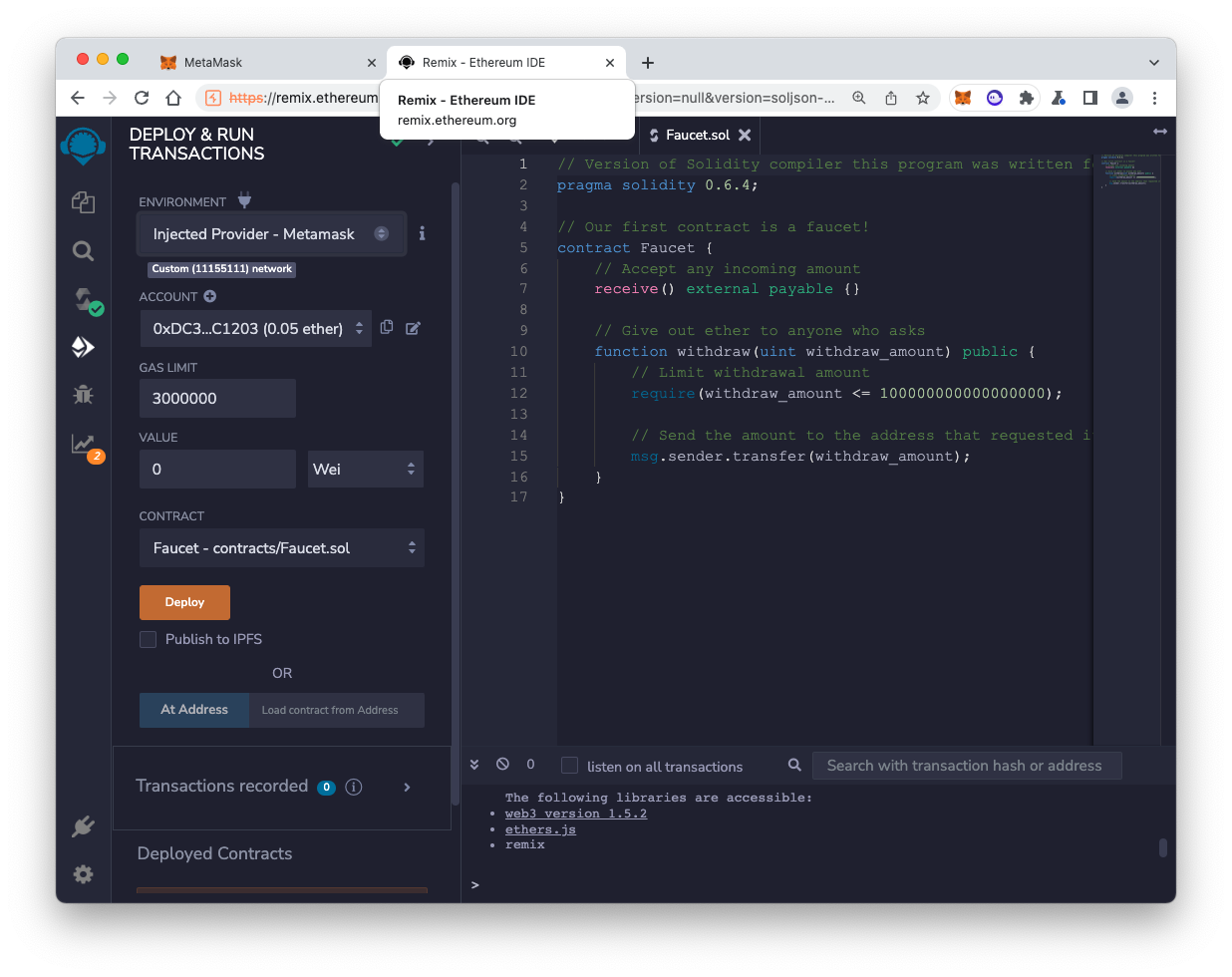This screenshot has height=977, width=1232.
Task: Open Remix settings gear icon
Action: 83,874
